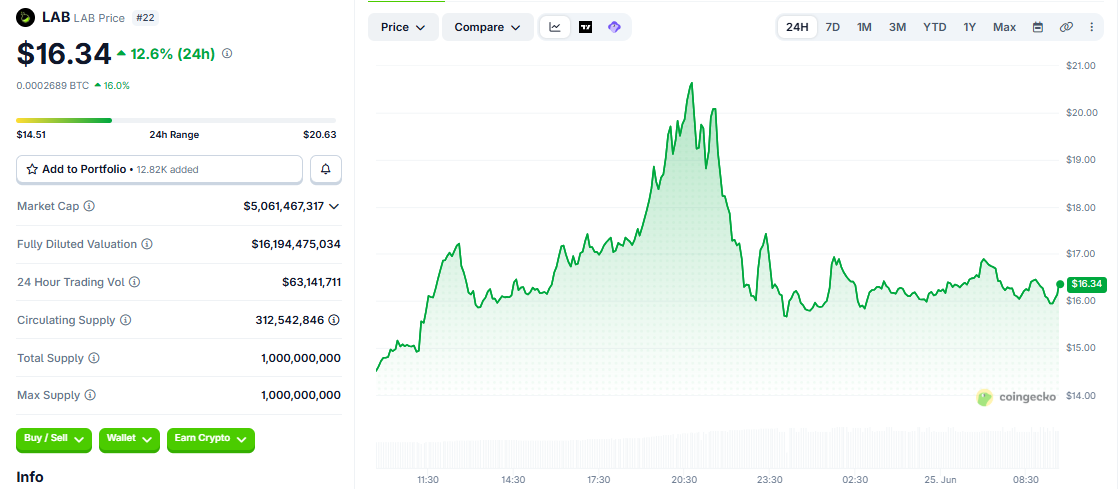This screenshot has width=1118, height=489.
Task: Click the $20.63 range high value
Action: [x=319, y=135]
